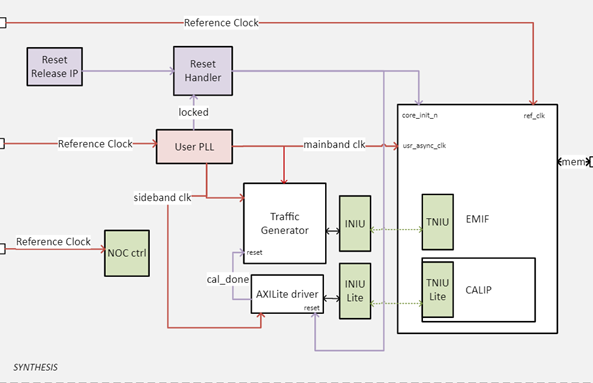
Task: Click the TNIU block inside EMIF
Action: pyautogui.click(x=438, y=222)
